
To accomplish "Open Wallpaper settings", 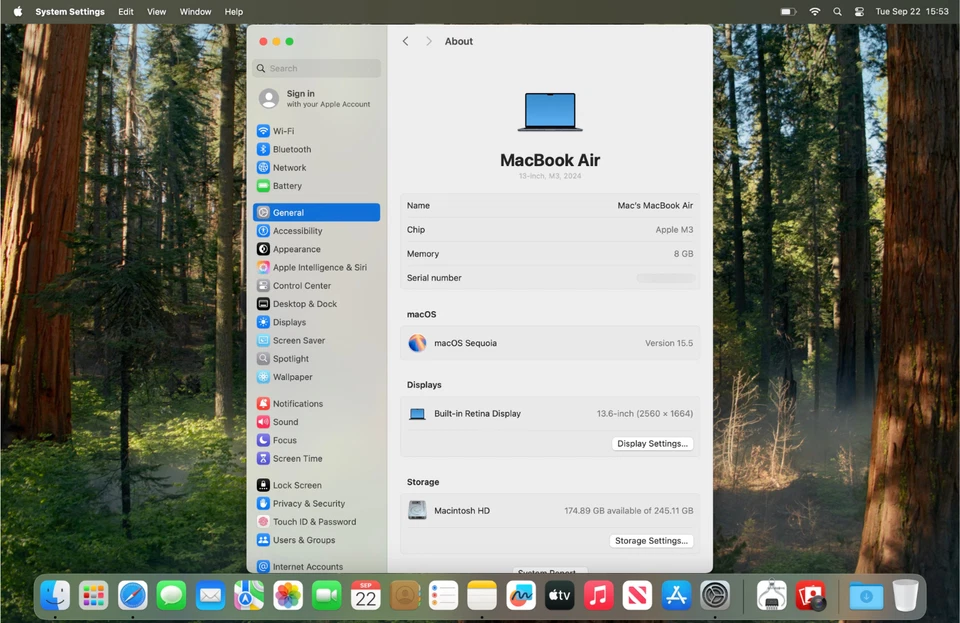I will [x=316, y=377].
